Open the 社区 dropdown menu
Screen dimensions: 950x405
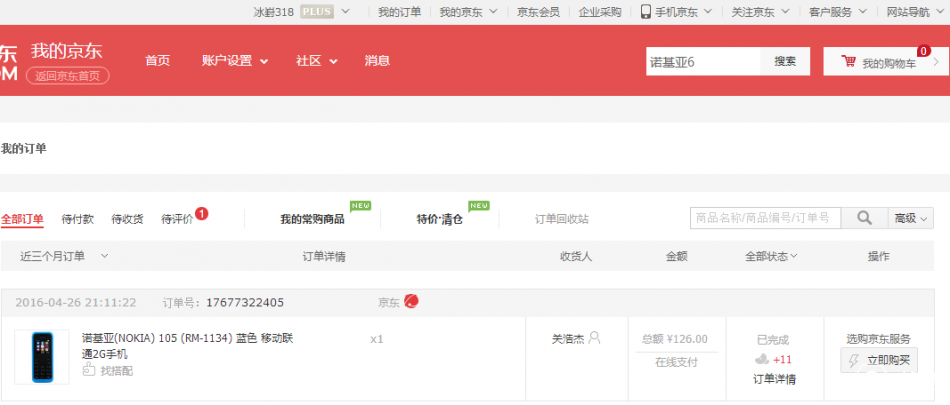(316, 61)
